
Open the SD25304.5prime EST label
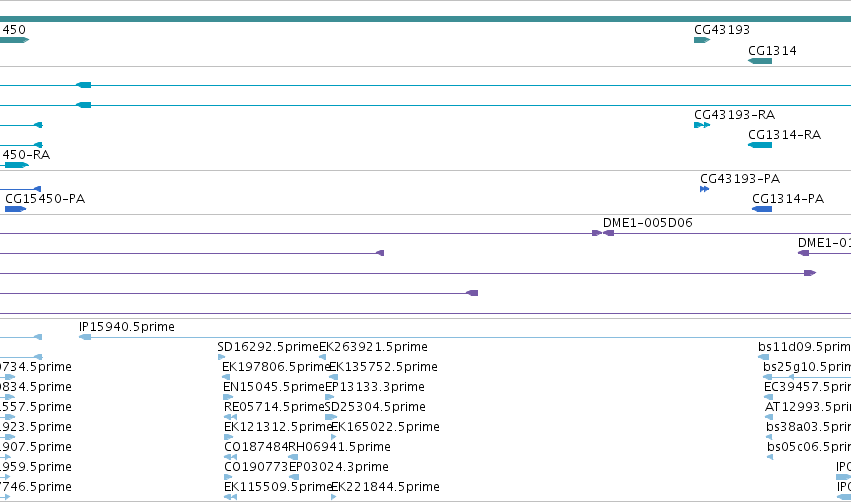375,408
